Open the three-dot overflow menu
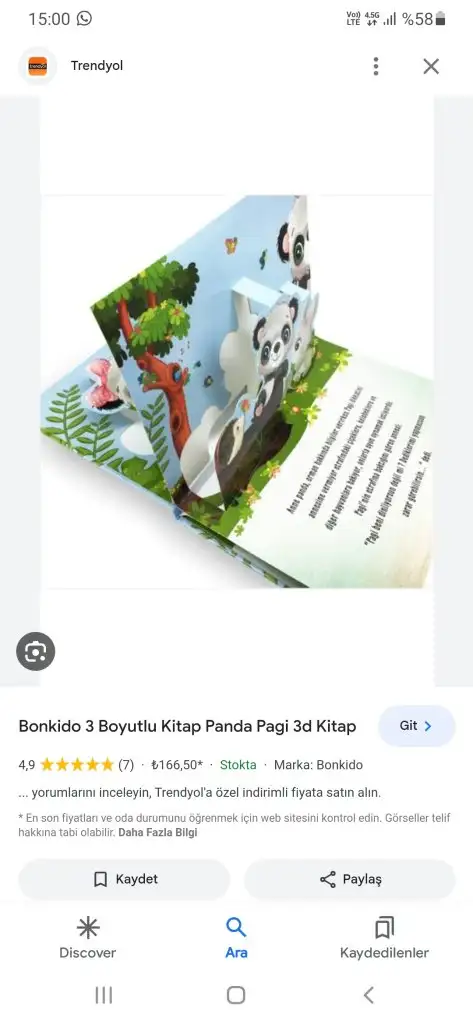The image size is (473, 1024). point(376,66)
